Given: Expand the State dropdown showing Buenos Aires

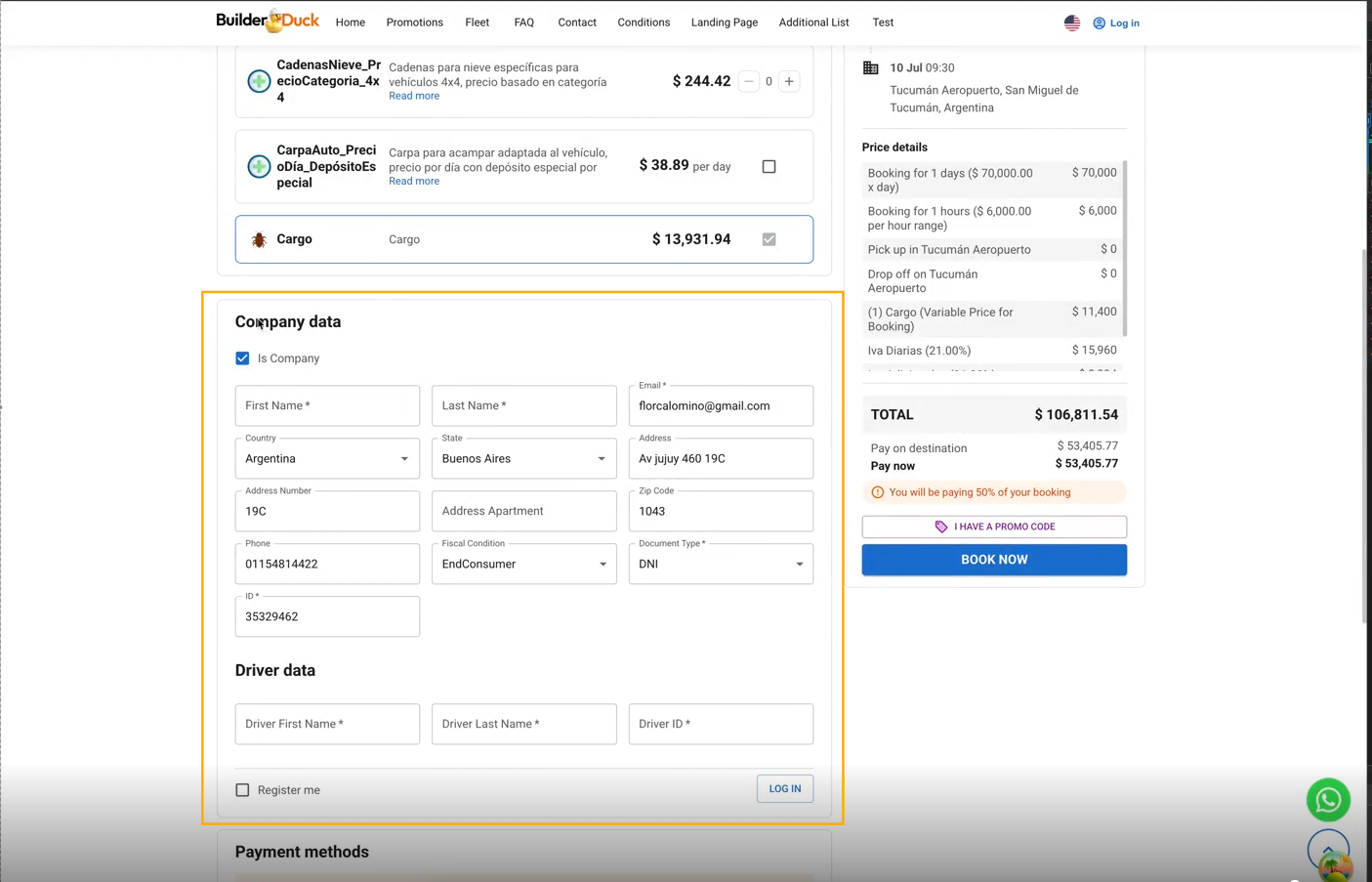Looking at the screenshot, I should point(523,459).
